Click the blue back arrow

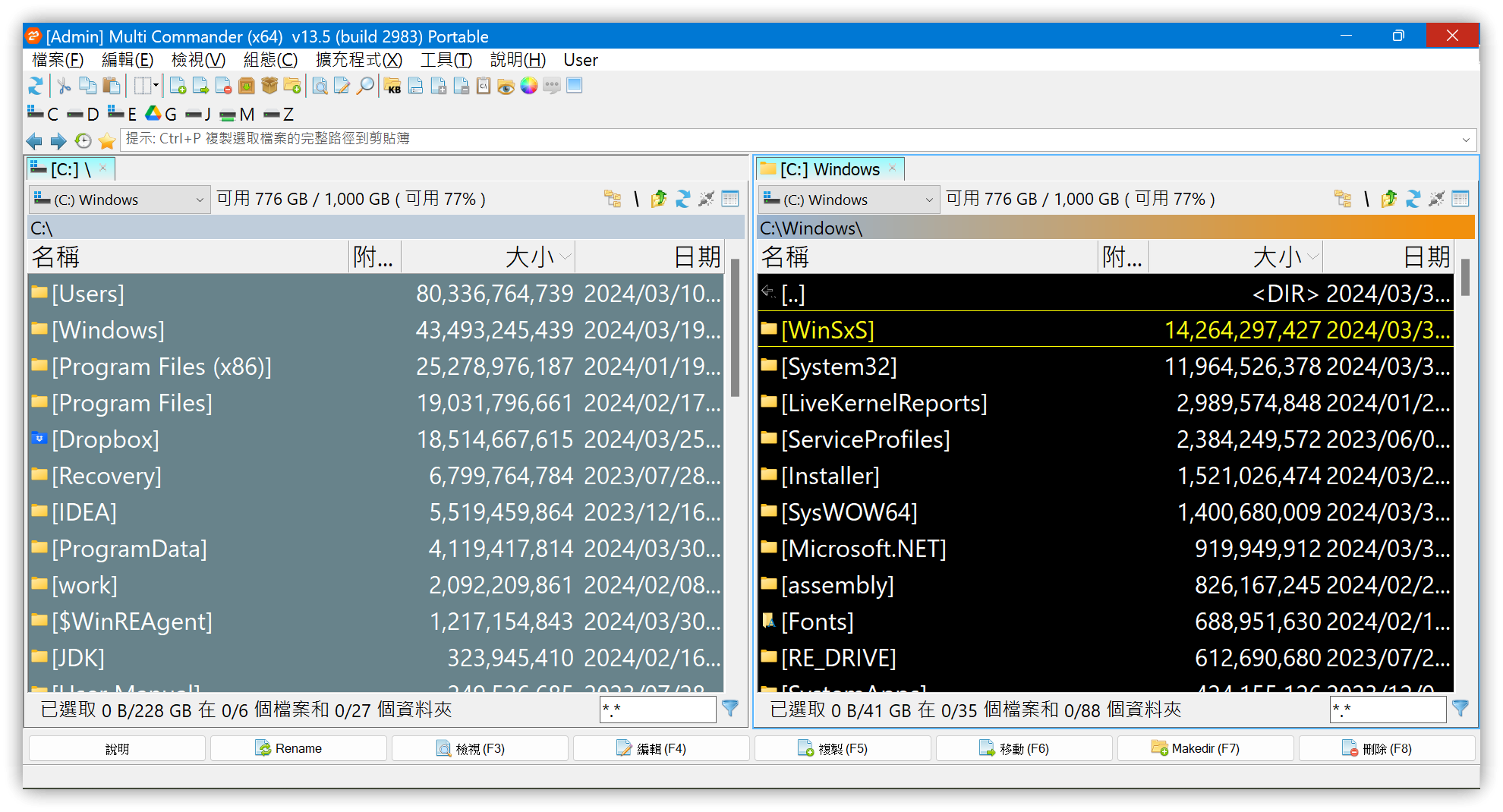click(34, 140)
